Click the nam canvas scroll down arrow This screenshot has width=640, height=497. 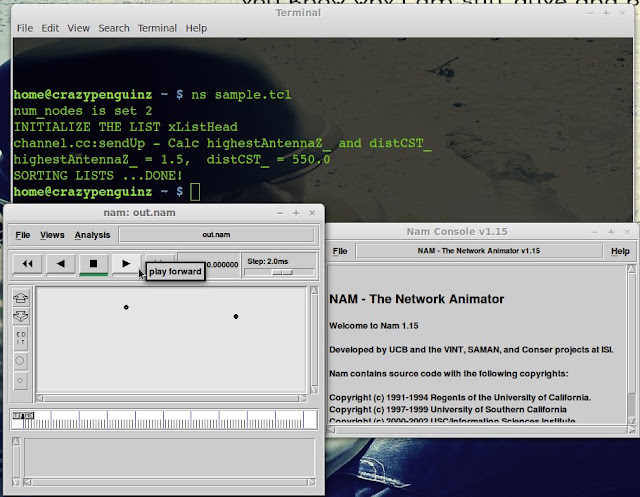(x=314, y=390)
